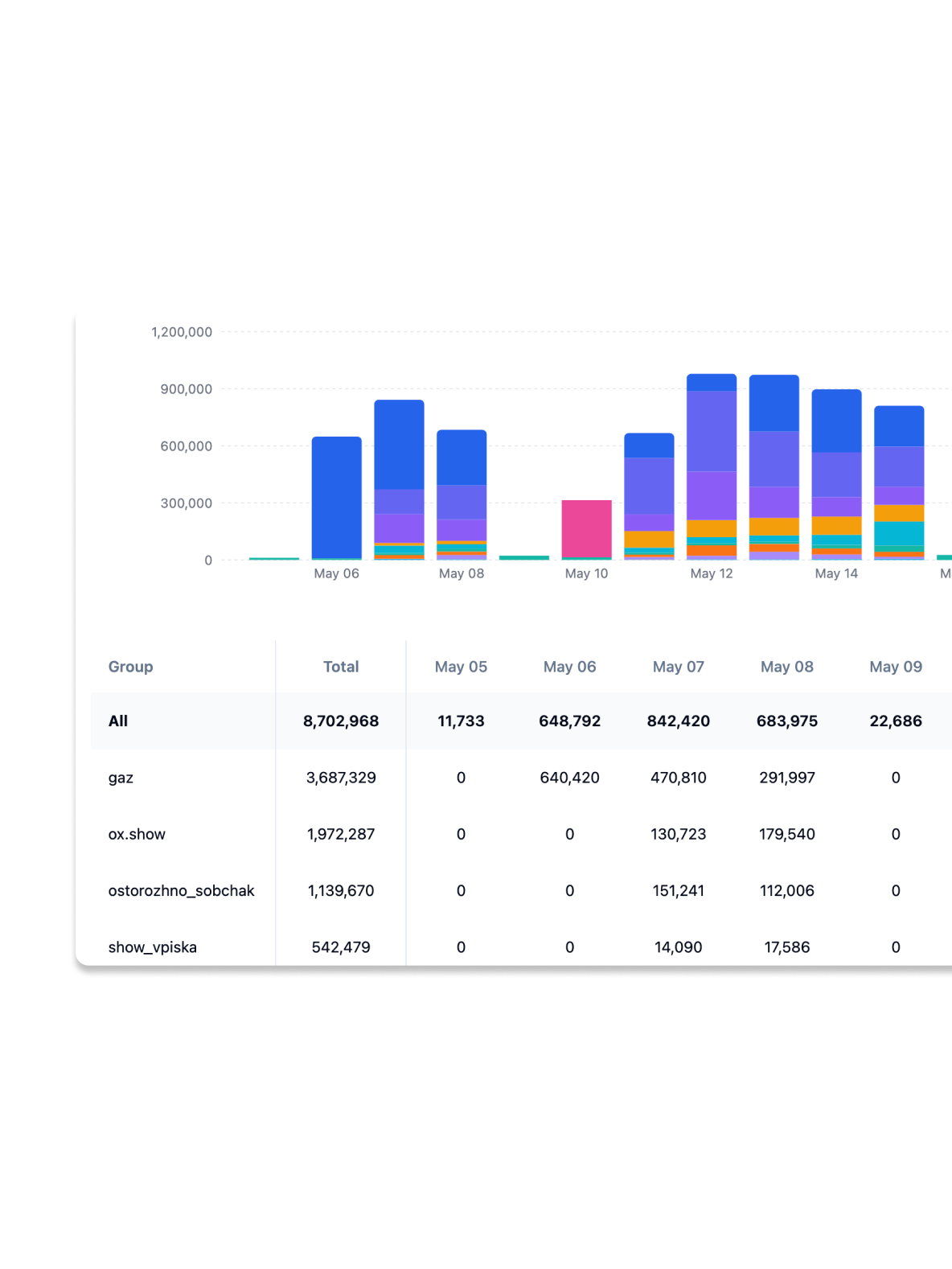Click show_vpiska May 08 value 17,586
The width and height of the screenshot is (952, 1269).
pyautogui.click(x=787, y=947)
